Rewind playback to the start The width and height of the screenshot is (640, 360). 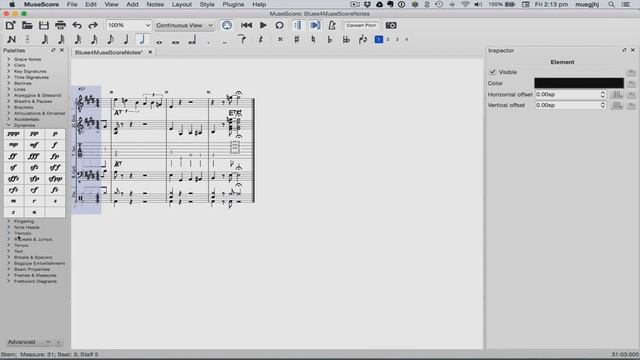(x=246, y=25)
